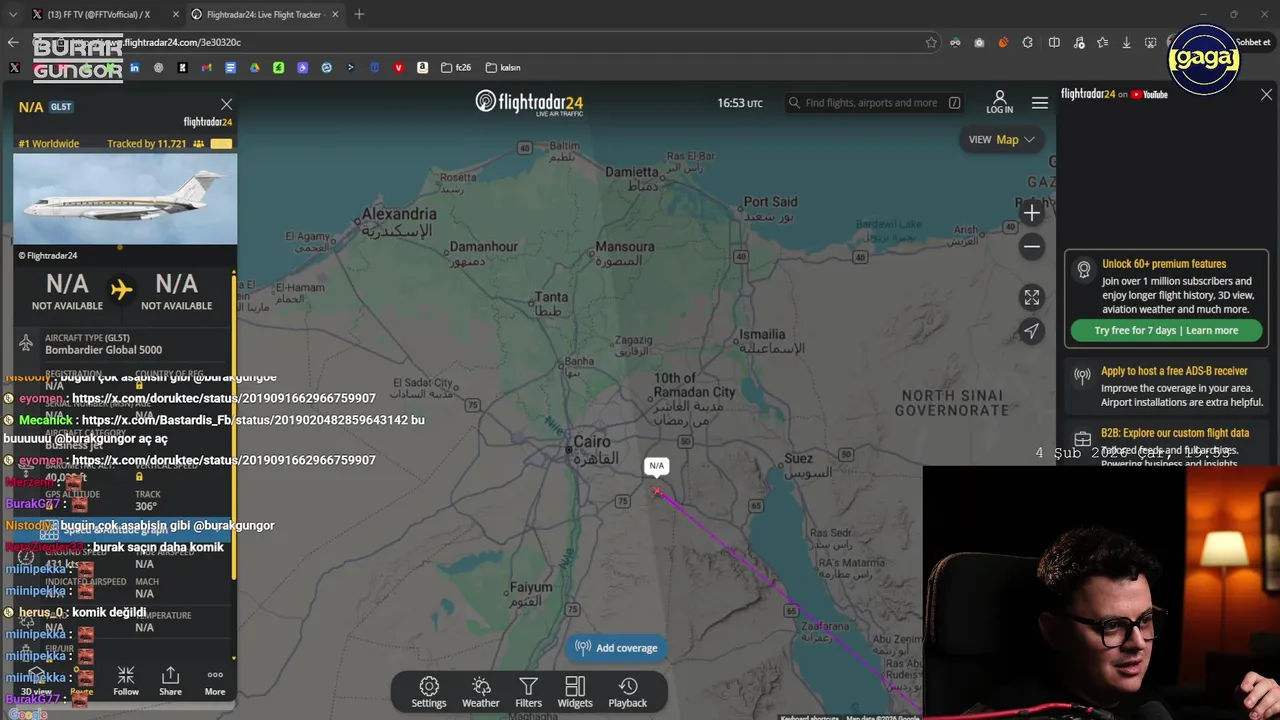Viewport: 1280px width, 720px height.
Task: Open the X bookmark in bookmarks bar
Action: click(14, 68)
